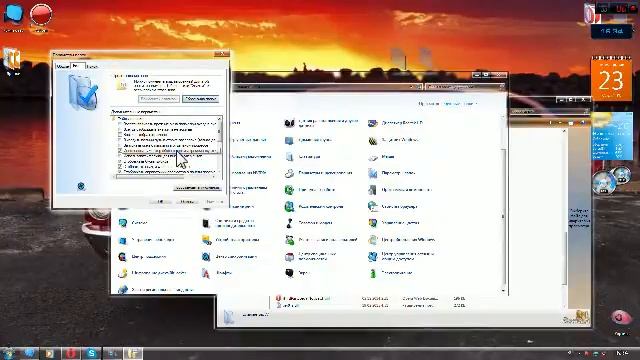Open Телефон и модем item in Control Panel
Screen dimensions: 640x360
(x=308, y=223)
